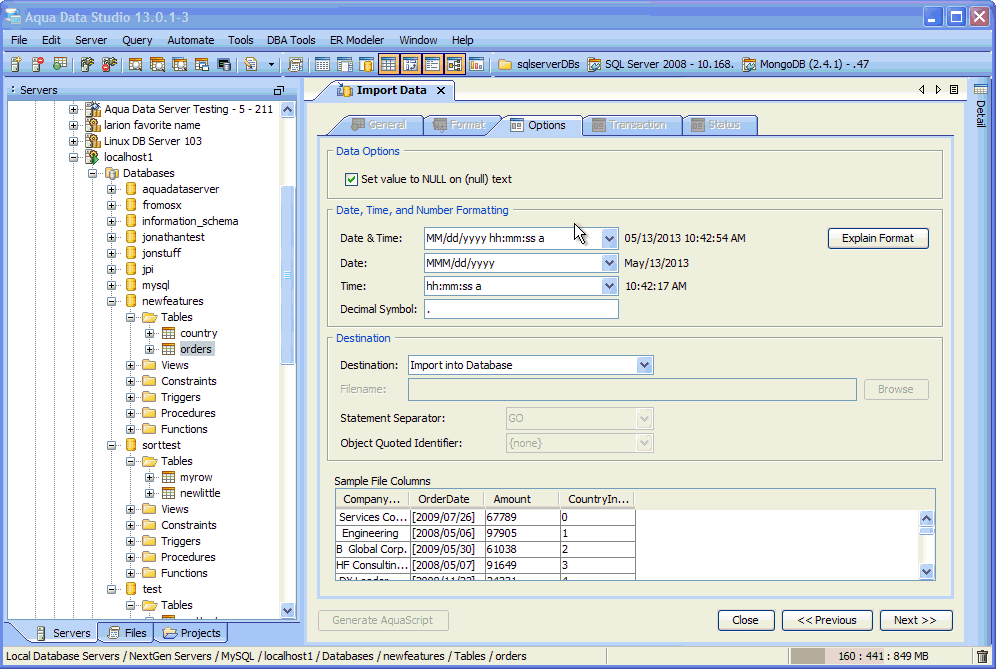Click the bar chart toolbar icon
This screenshot has width=996, height=669.
[476, 64]
